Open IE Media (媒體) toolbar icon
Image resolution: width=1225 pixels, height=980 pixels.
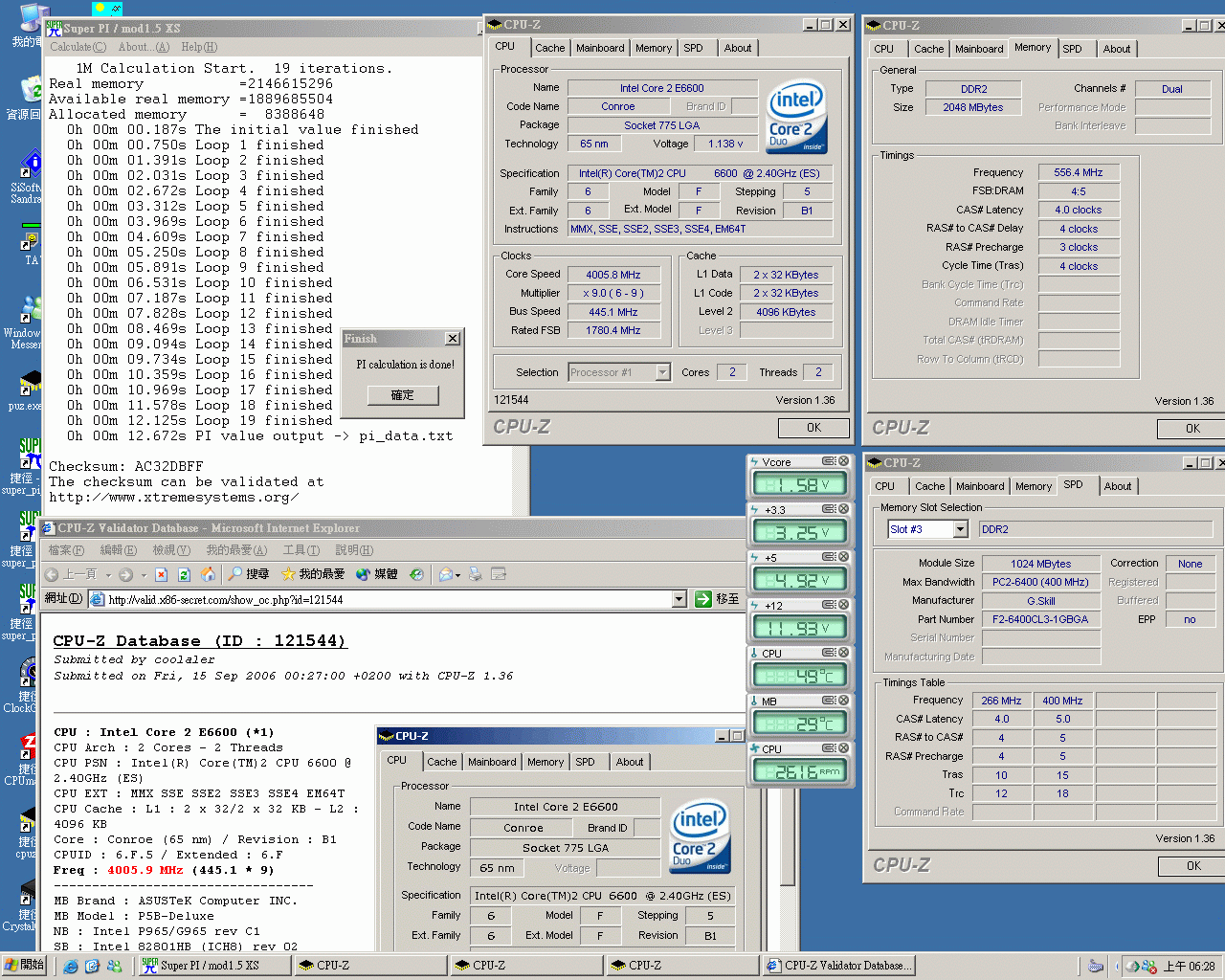pyautogui.click(x=363, y=574)
